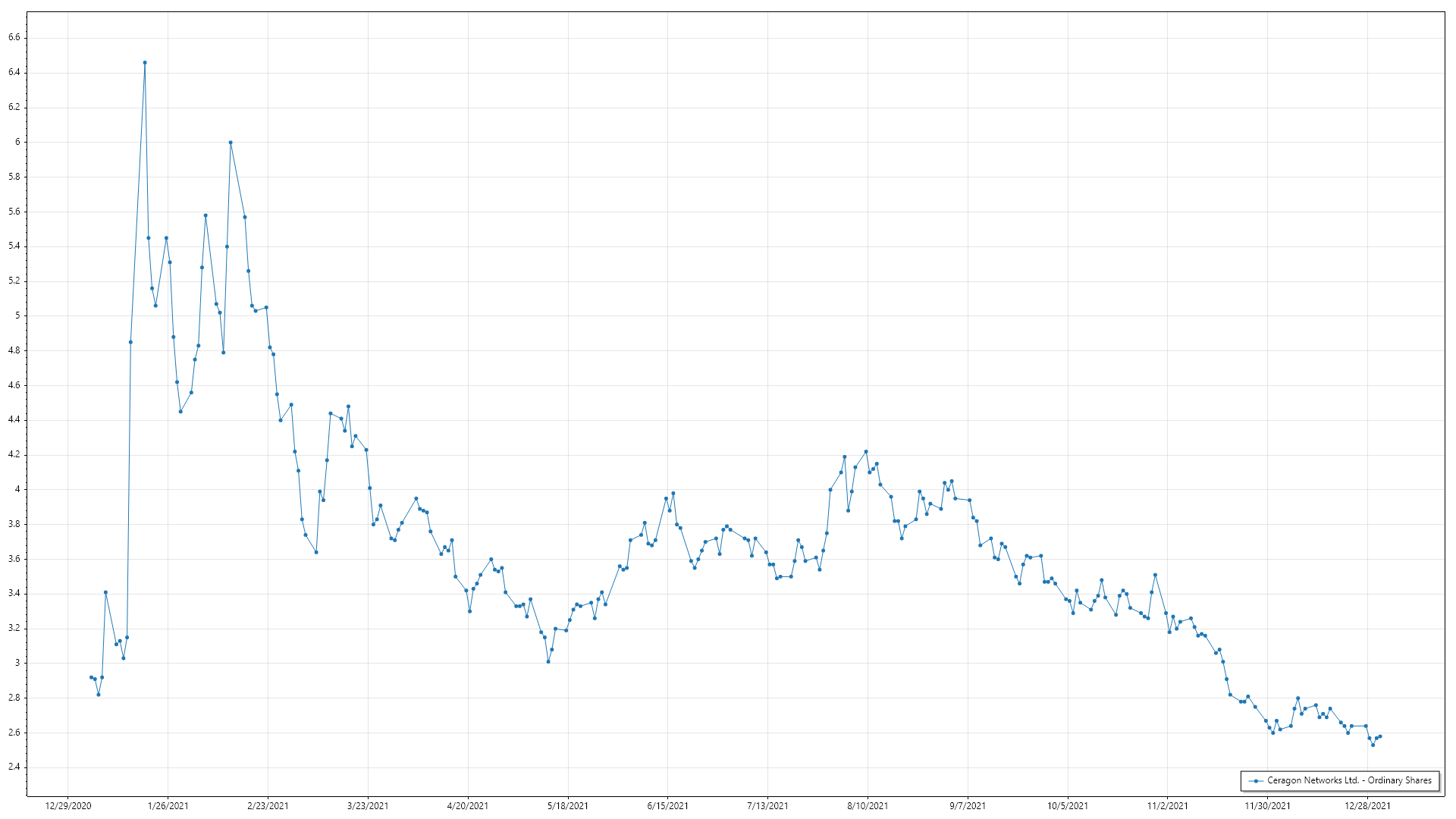Click the 6.6 y-axis tick label

click(x=14, y=38)
